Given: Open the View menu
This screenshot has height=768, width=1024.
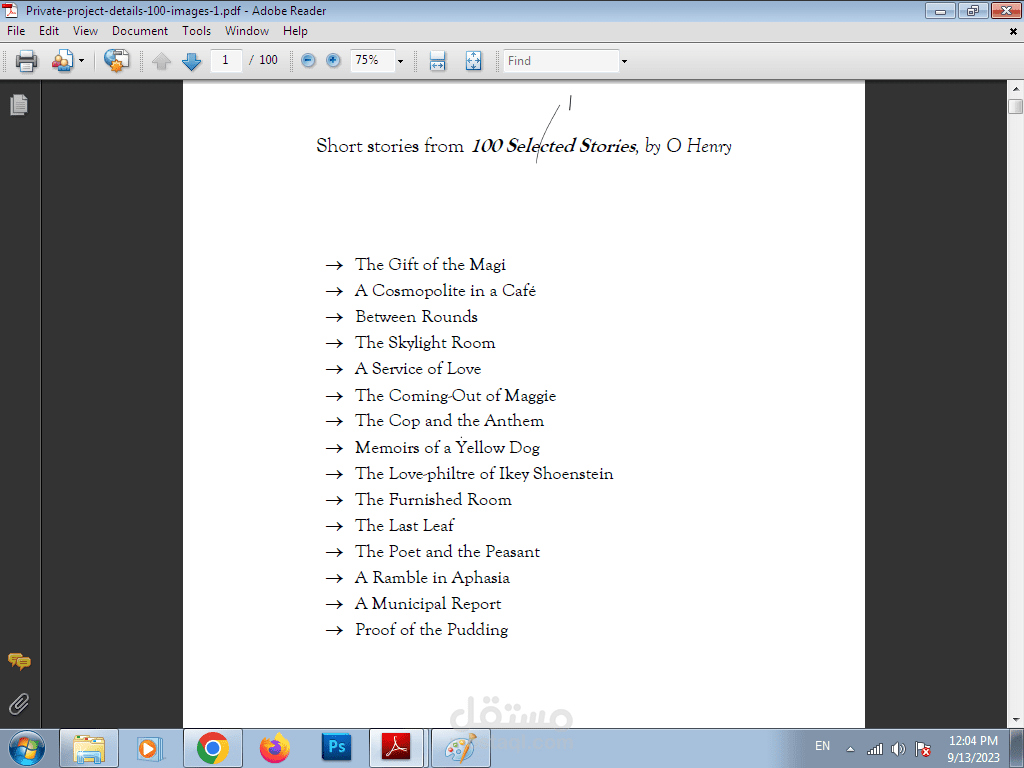Looking at the screenshot, I should (x=85, y=31).
